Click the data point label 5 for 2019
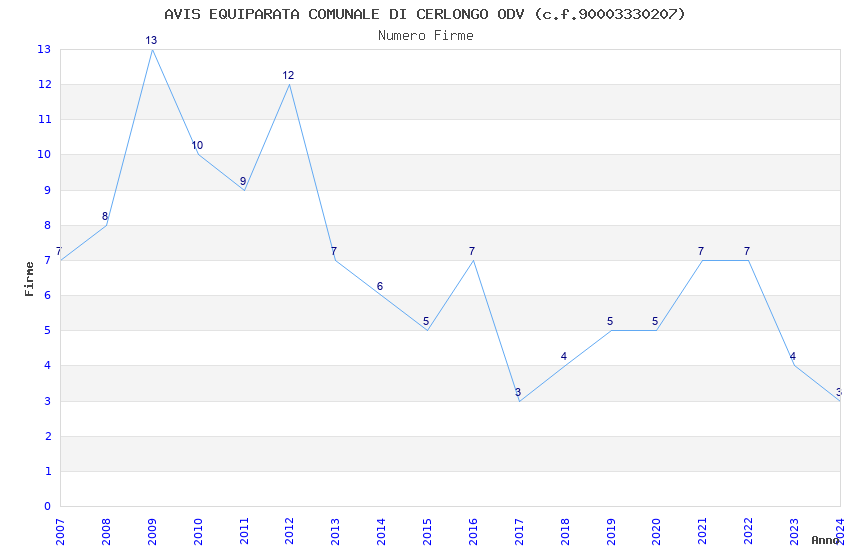850x550 pixels. pos(610,321)
